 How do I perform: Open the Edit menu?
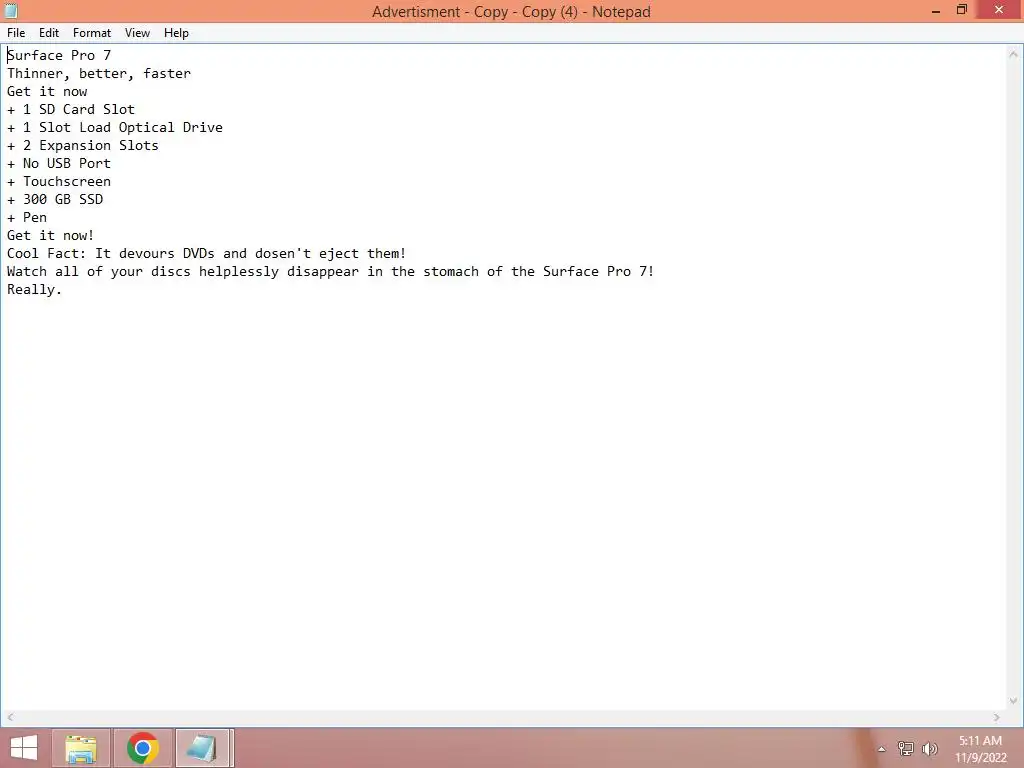(x=49, y=33)
